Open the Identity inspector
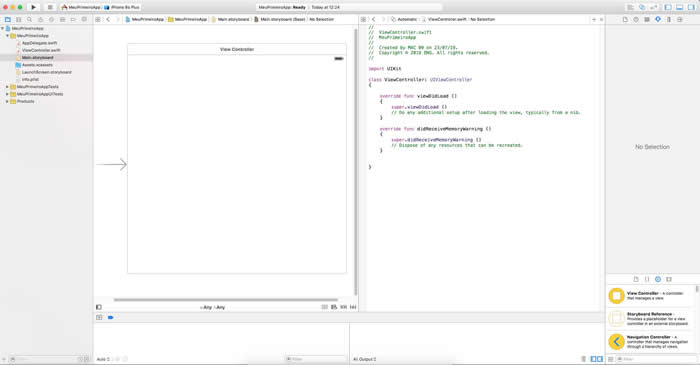Screen dimensions: 700x365 point(647,20)
